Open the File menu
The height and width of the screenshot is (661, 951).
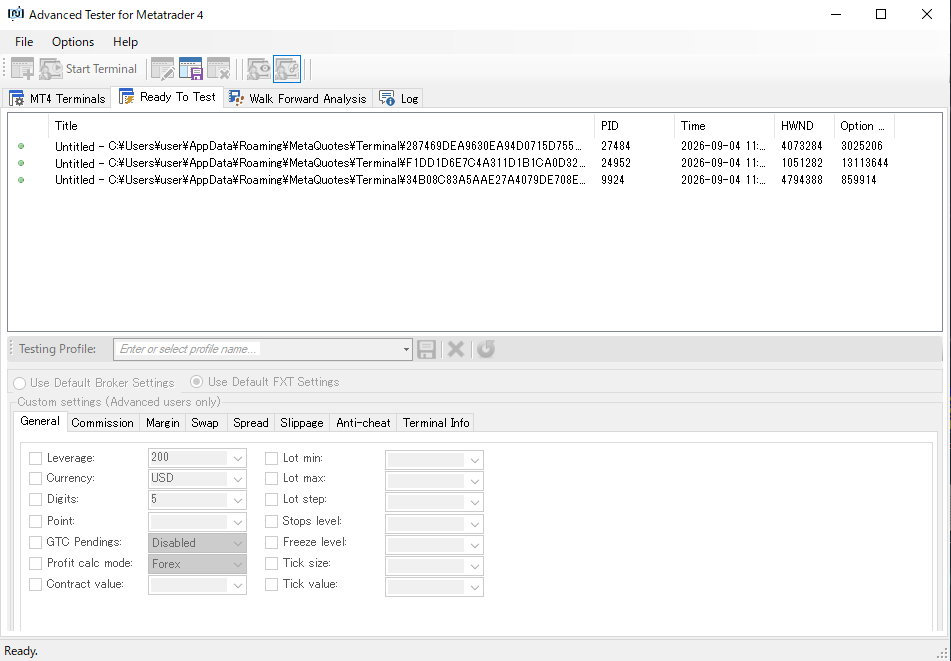click(x=24, y=42)
